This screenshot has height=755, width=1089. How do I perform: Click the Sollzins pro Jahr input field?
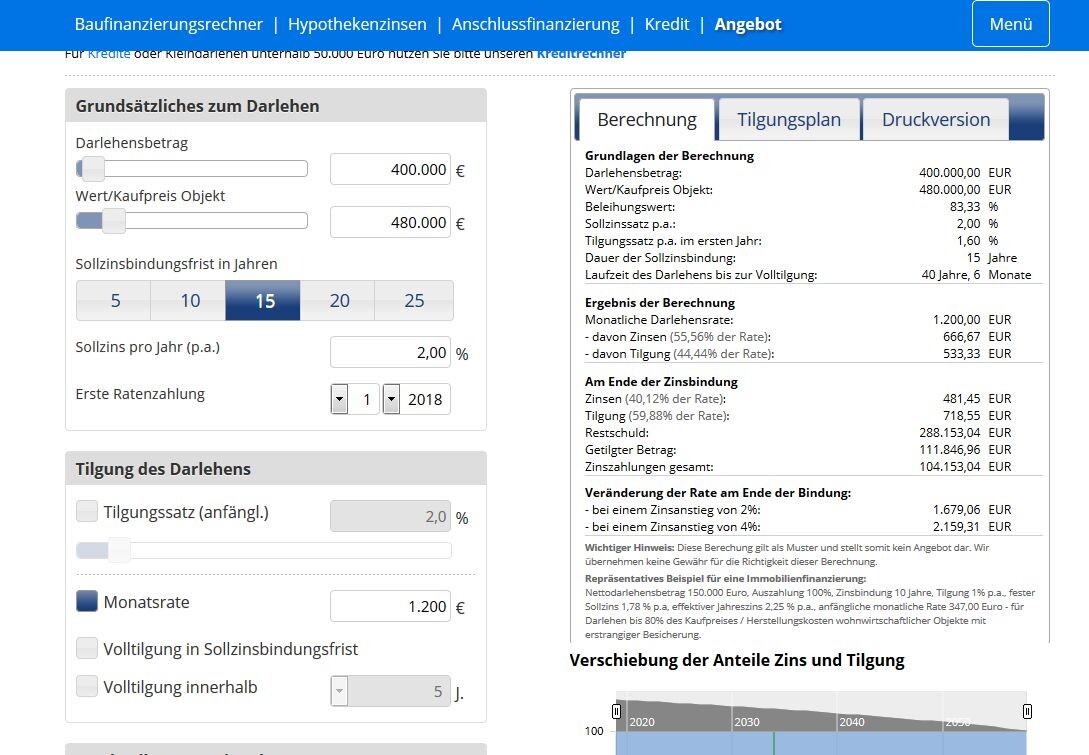(x=390, y=352)
